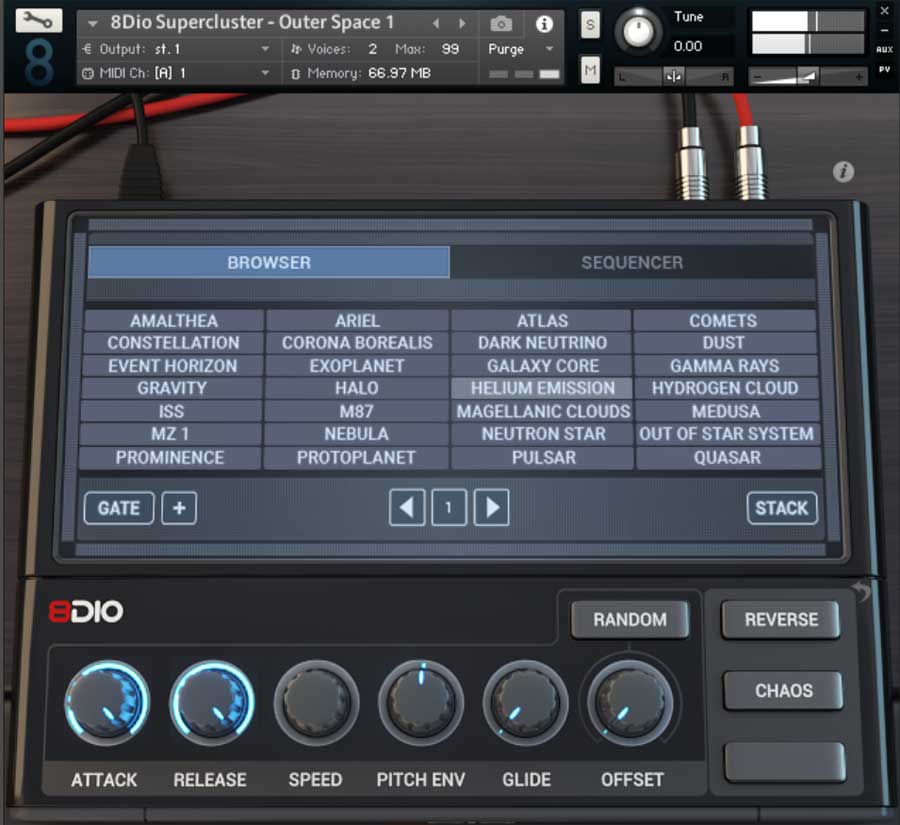The height and width of the screenshot is (825, 900).
Task: Open the wrench instrument options icon
Action: (38, 21)
